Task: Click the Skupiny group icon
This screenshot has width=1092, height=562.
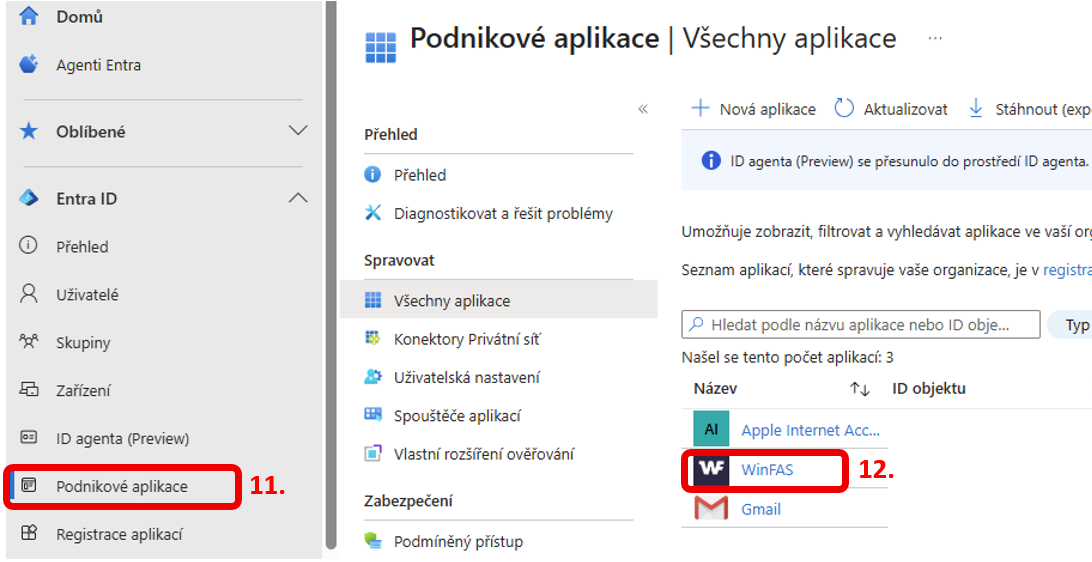Action: 29,343
